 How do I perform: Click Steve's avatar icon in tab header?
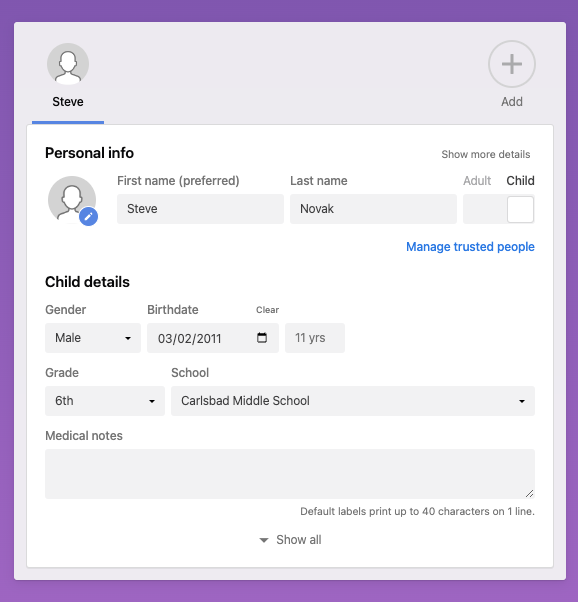(x=68, y=64)
